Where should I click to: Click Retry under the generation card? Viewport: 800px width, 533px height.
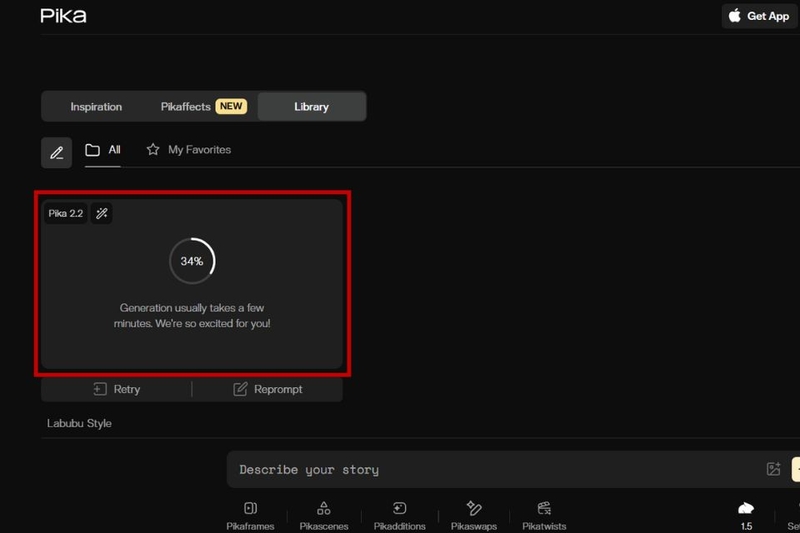[117, 389]
